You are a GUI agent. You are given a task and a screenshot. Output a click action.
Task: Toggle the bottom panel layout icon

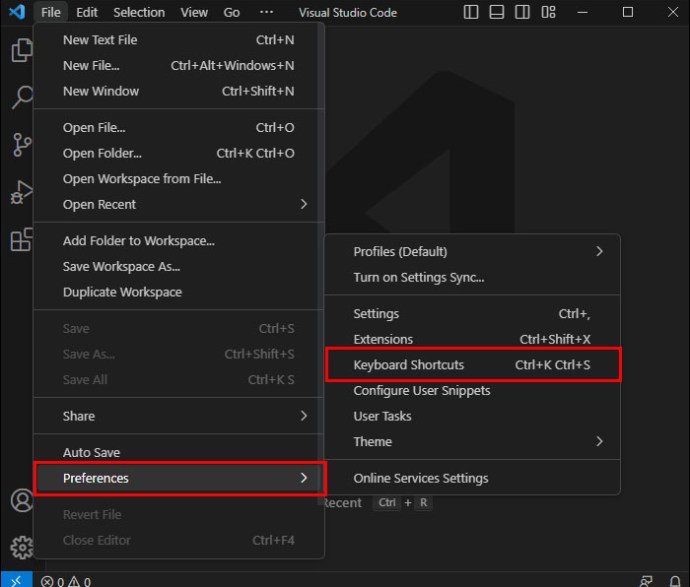pos(496,12)
